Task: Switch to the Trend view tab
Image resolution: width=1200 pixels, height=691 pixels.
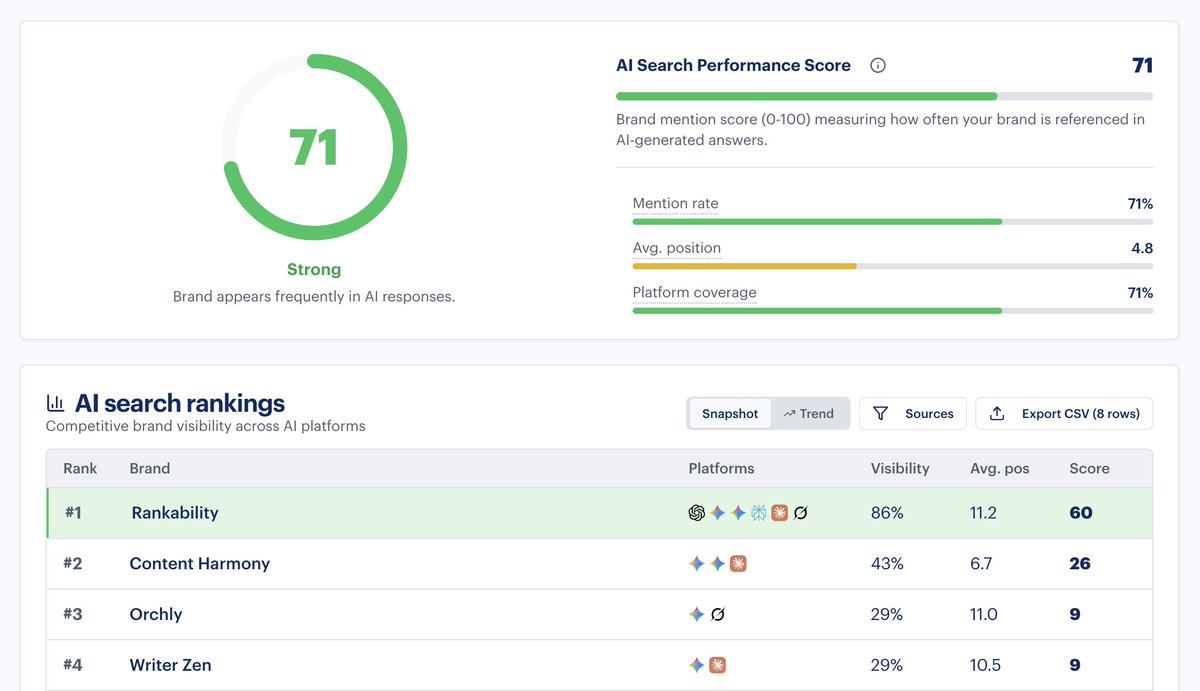Action: click(x=809, y=413)
